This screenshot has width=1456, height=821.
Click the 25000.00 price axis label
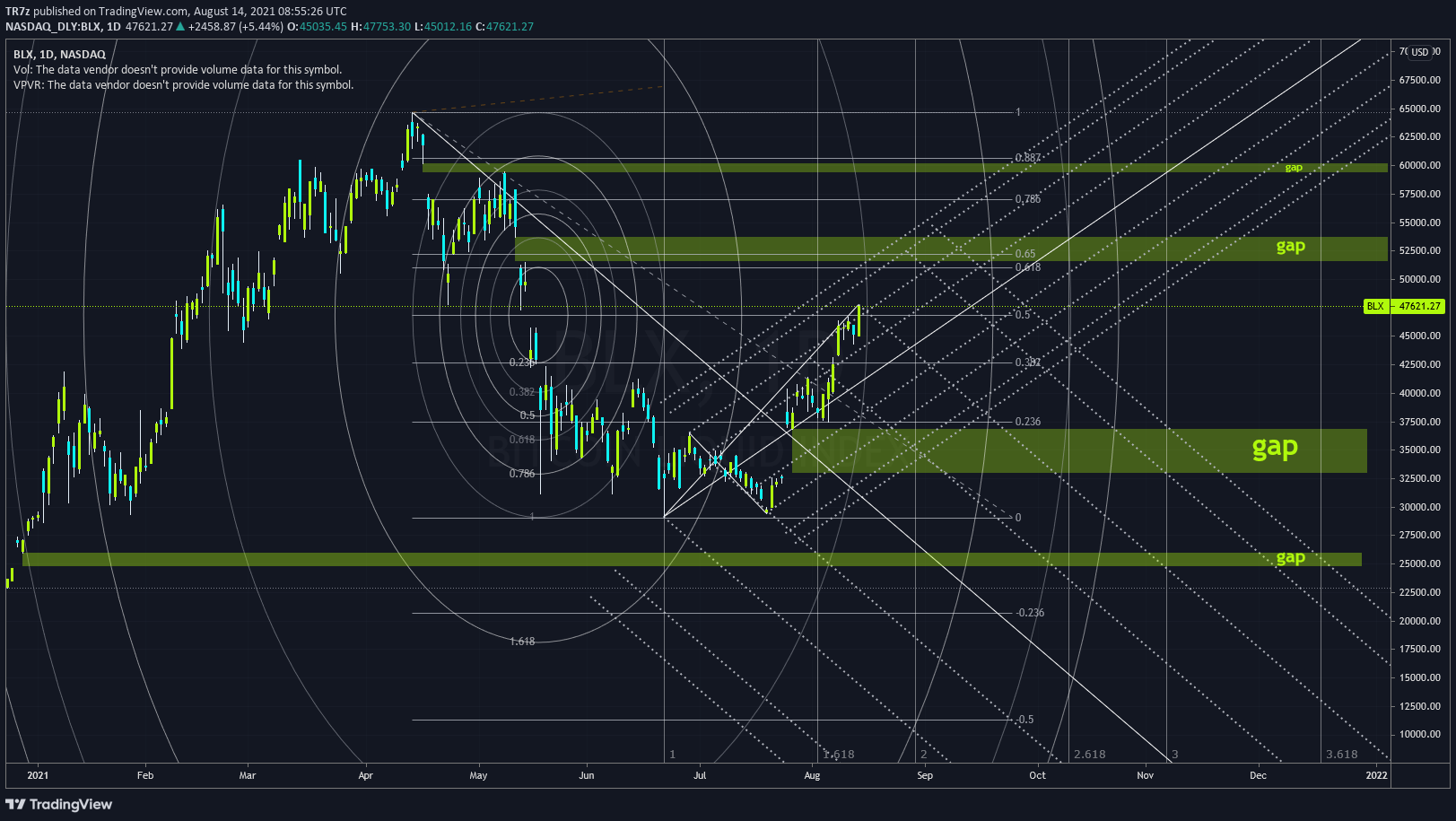point(1420,564)
